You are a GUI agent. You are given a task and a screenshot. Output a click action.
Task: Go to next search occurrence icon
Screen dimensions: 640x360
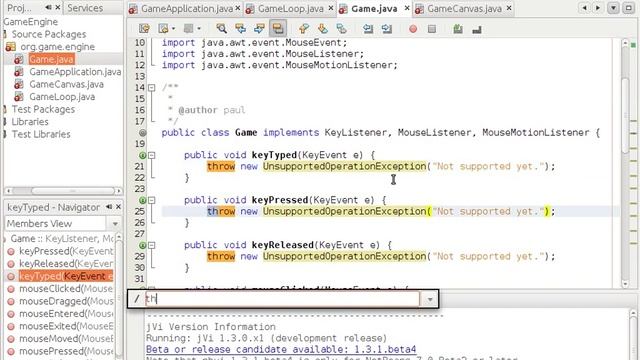pos(259,29)
